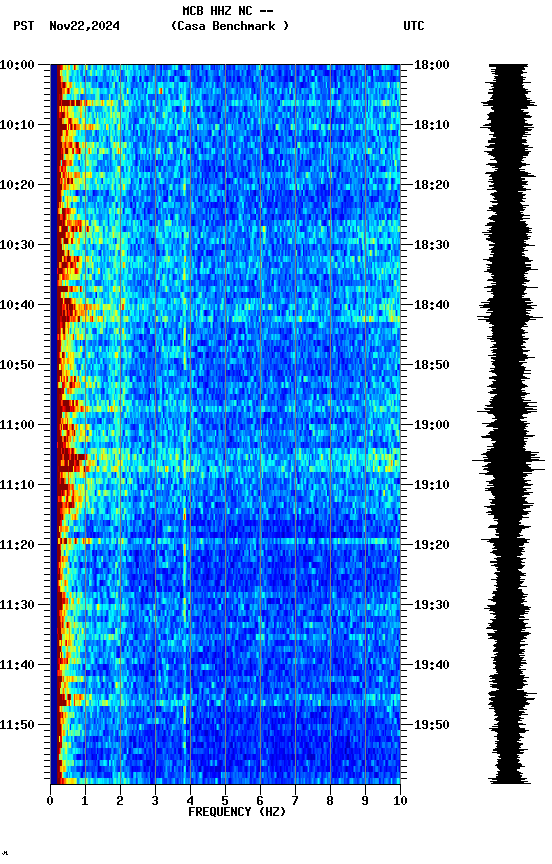Click the "FREQUENCY (HZ)" axis label
The width and height of the screenshot is (552, 864).
[x=237, y=812]
